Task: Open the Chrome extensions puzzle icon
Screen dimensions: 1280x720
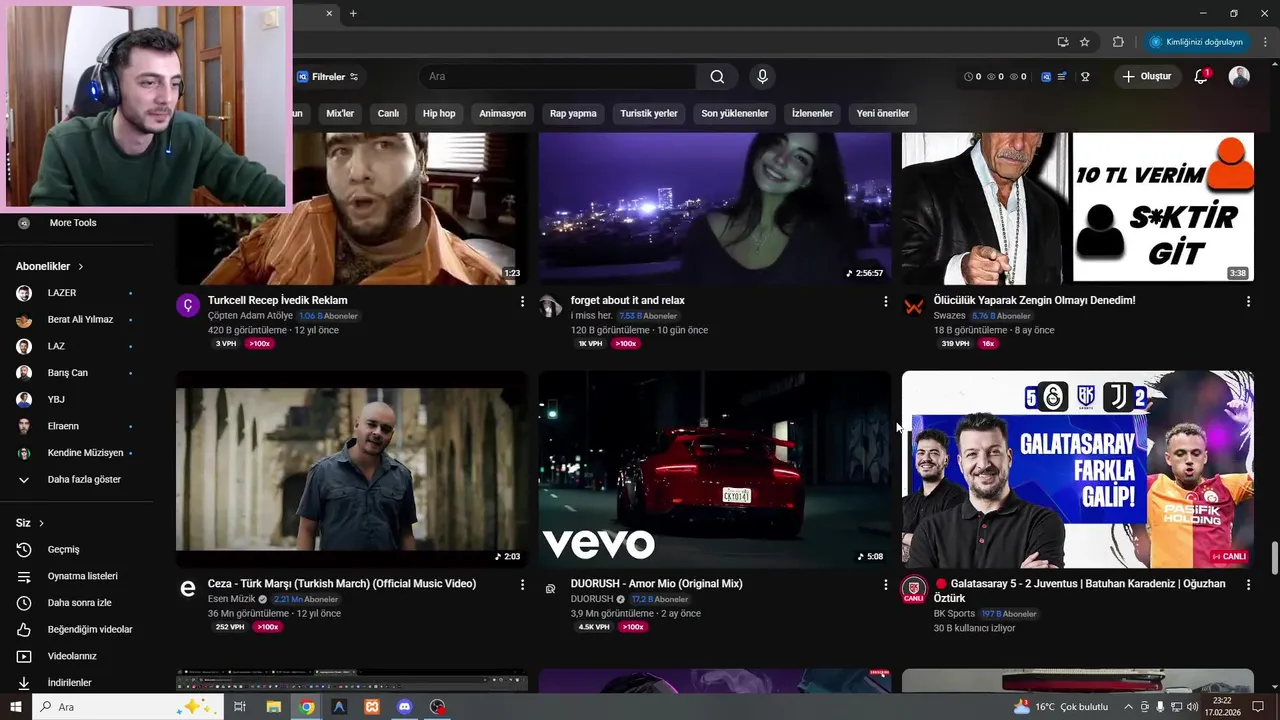Action: (1118, 42)
